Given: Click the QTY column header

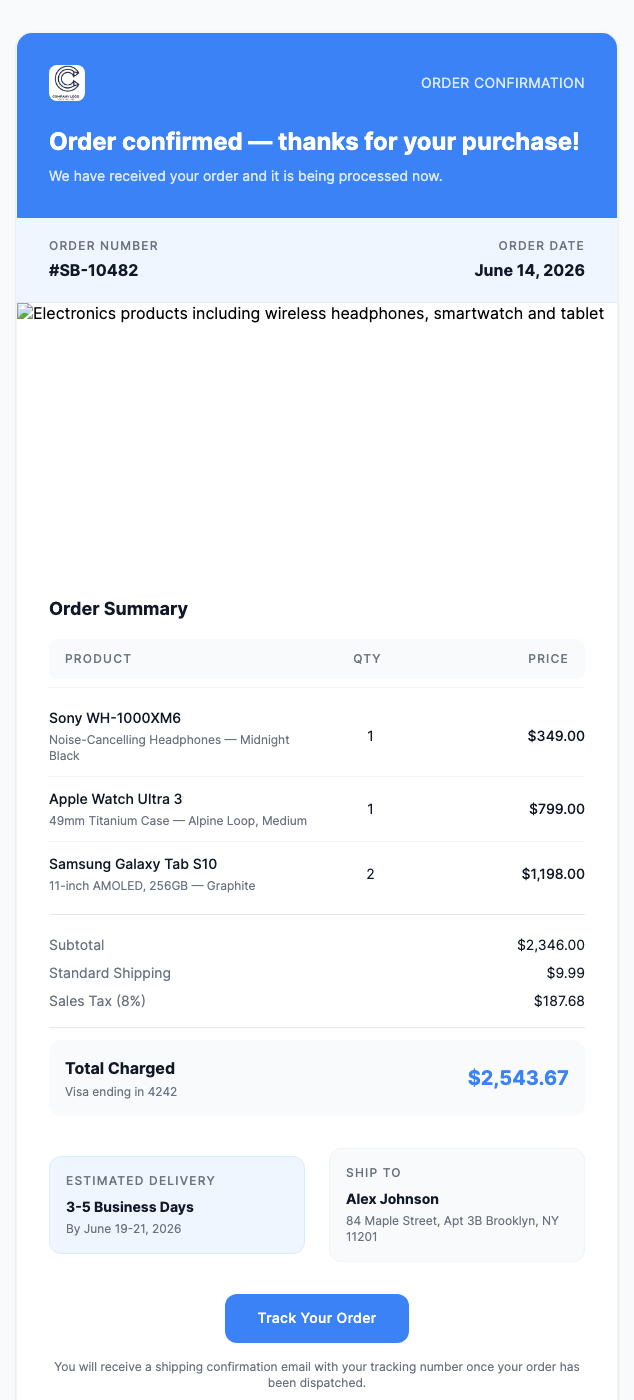Looking at the screenshot, I should click(367, 659).
